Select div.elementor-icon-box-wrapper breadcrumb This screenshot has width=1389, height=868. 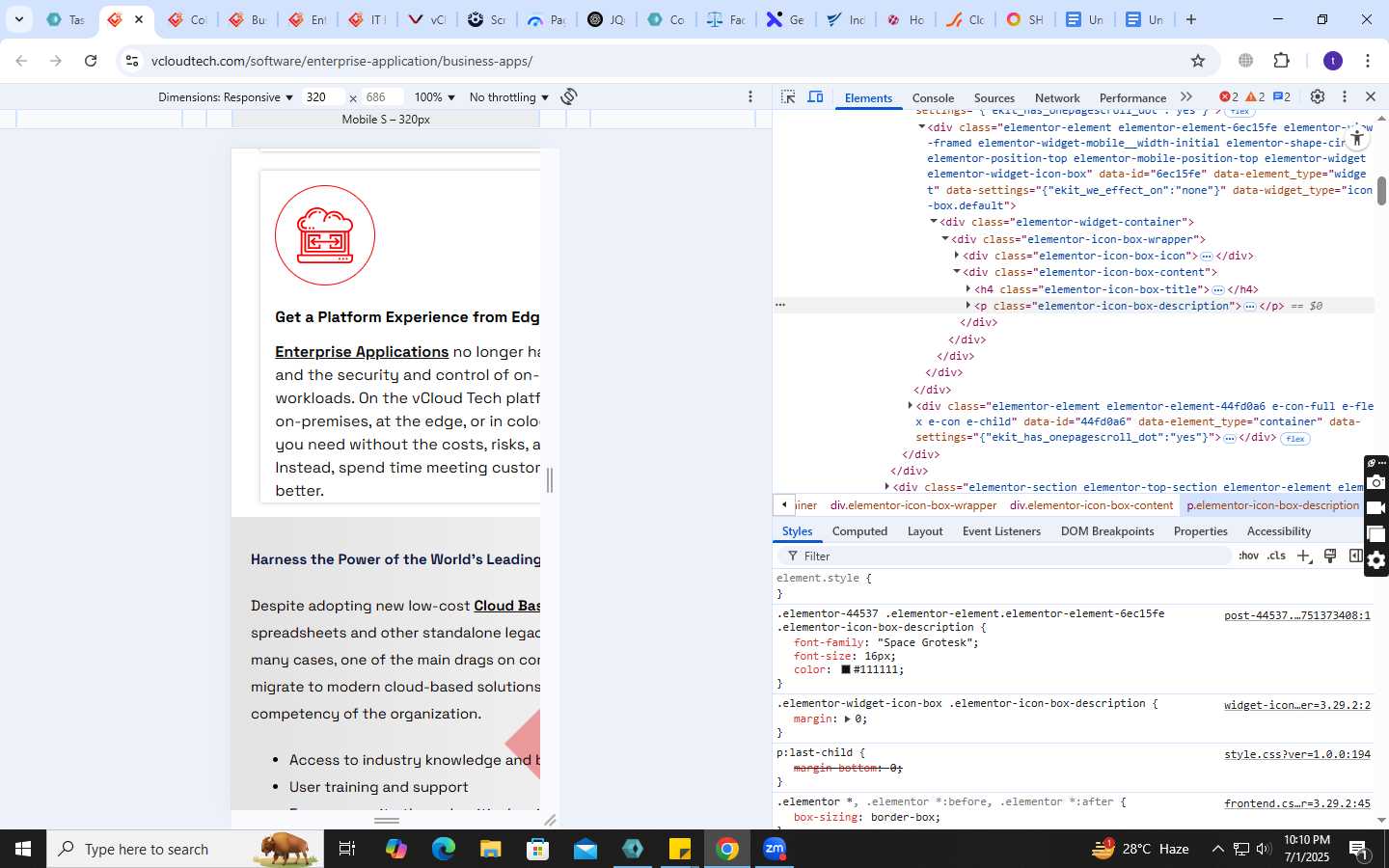[x=913, y=505]
